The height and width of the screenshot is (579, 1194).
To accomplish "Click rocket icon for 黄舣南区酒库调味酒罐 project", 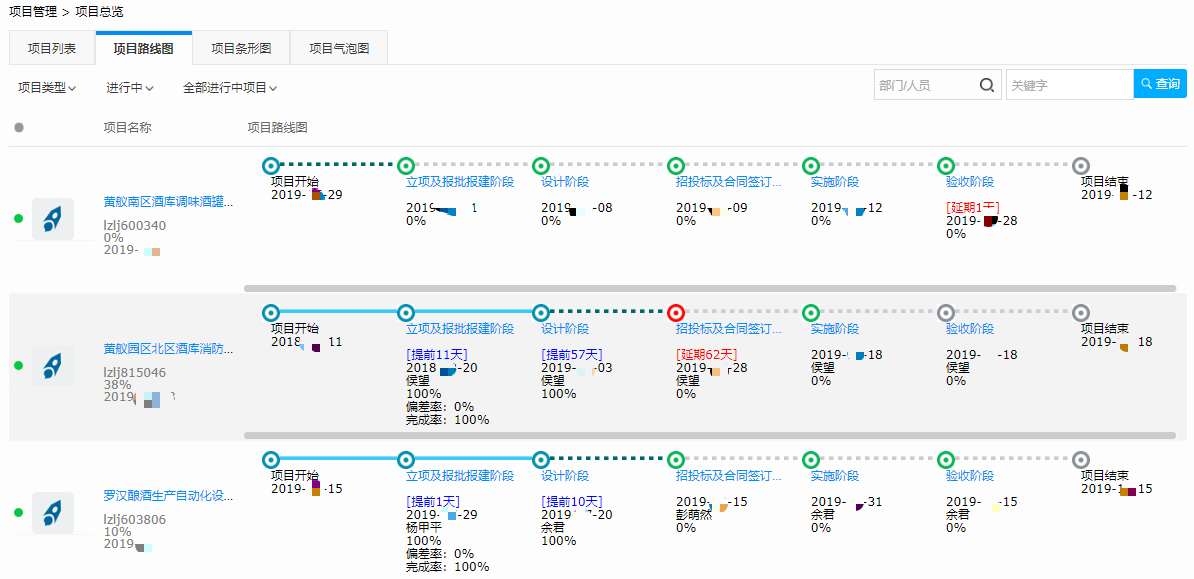I will 52,219.
